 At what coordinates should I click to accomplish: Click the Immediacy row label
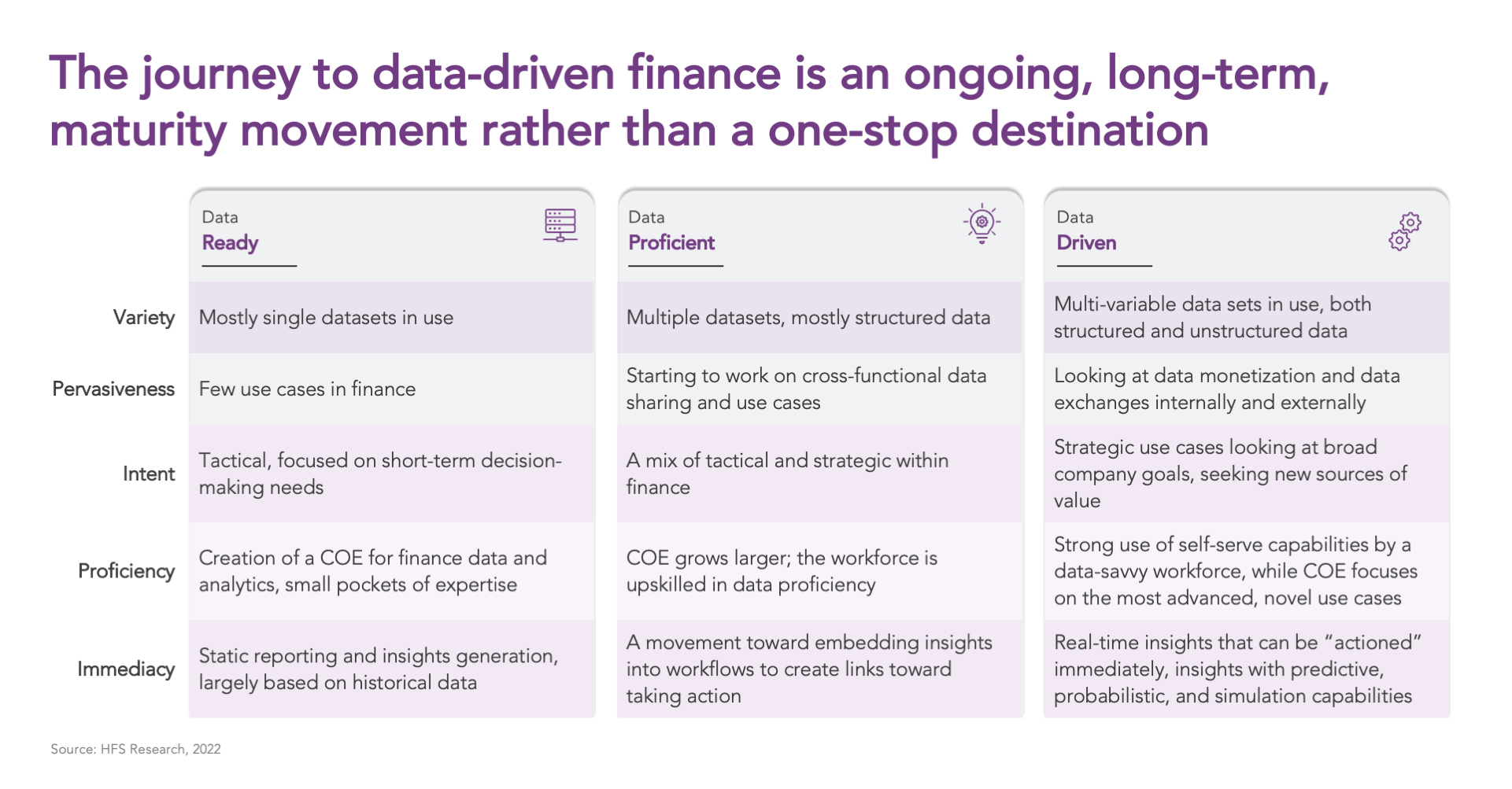126,669
